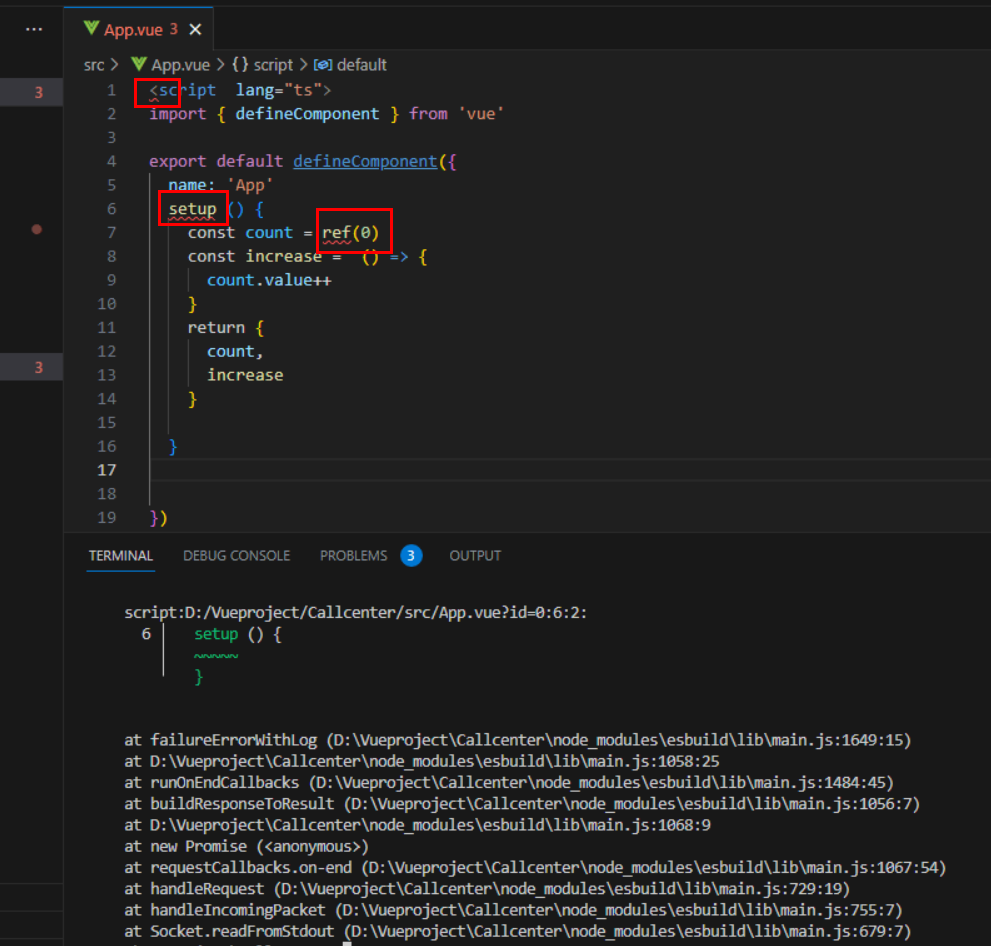Click failureErrorWithLog stack trace line

coord(518,740)
